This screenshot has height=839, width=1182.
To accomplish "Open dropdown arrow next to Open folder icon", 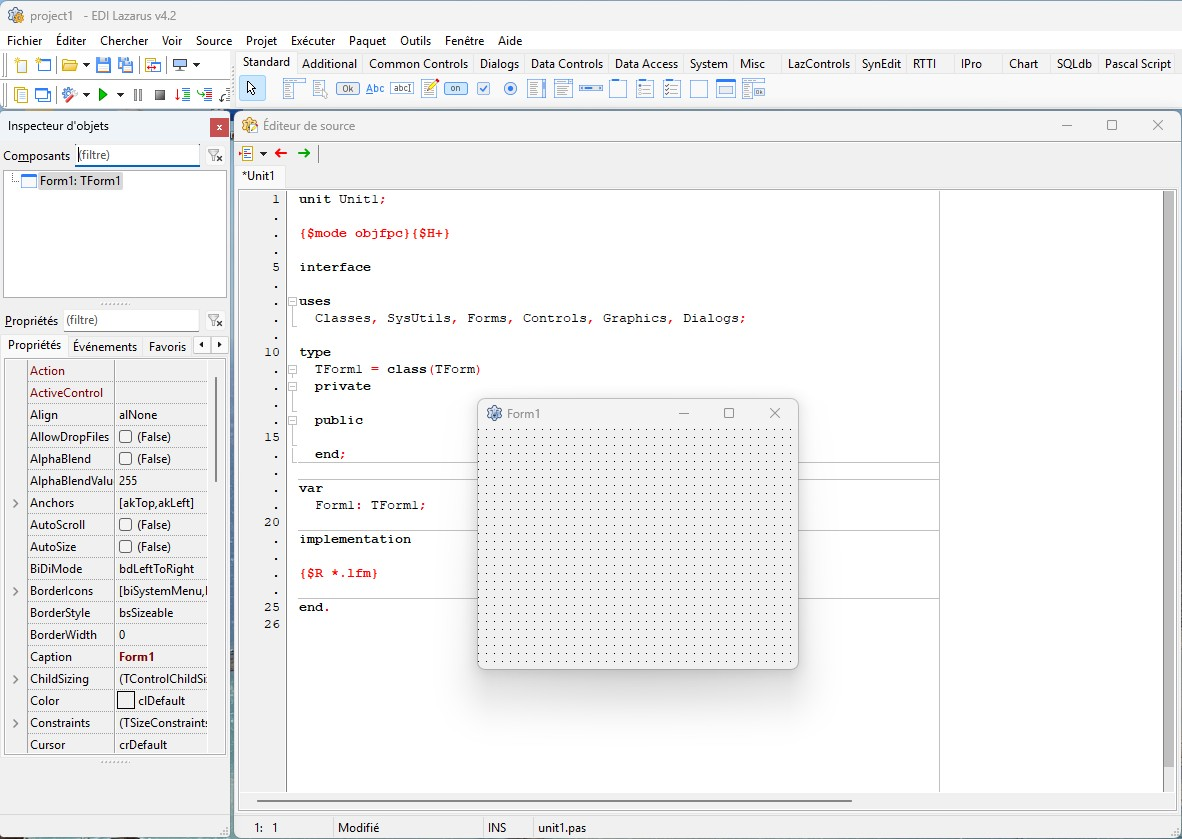I will coord(86,65).
